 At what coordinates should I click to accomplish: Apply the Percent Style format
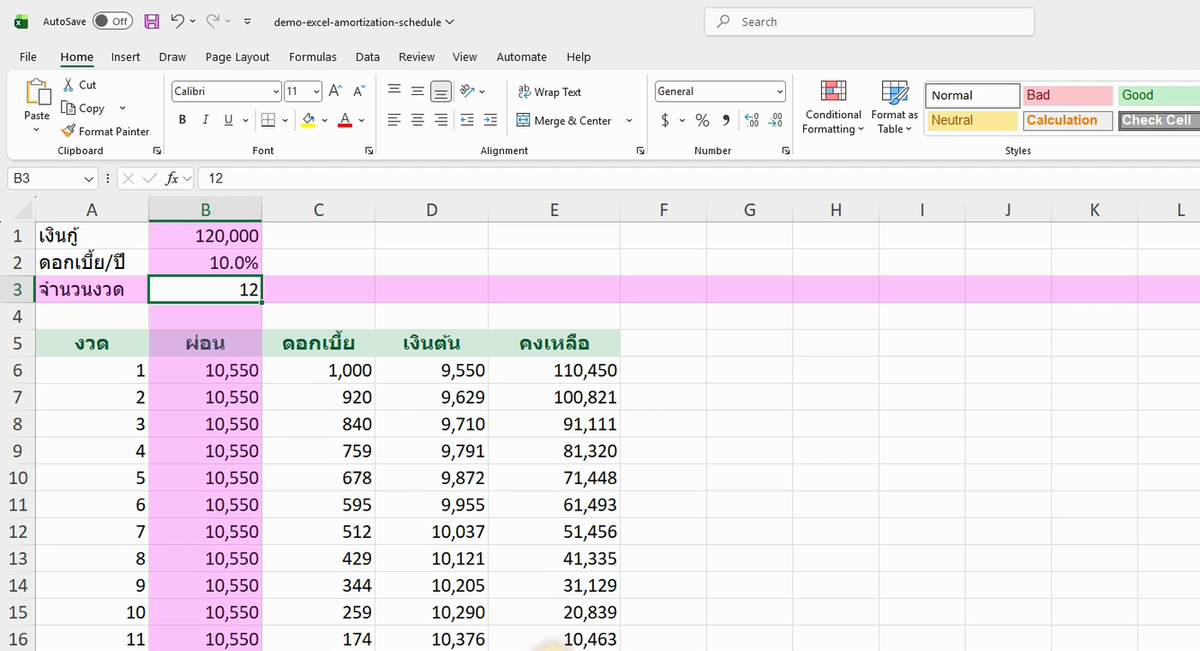click(x=702, y=120)
